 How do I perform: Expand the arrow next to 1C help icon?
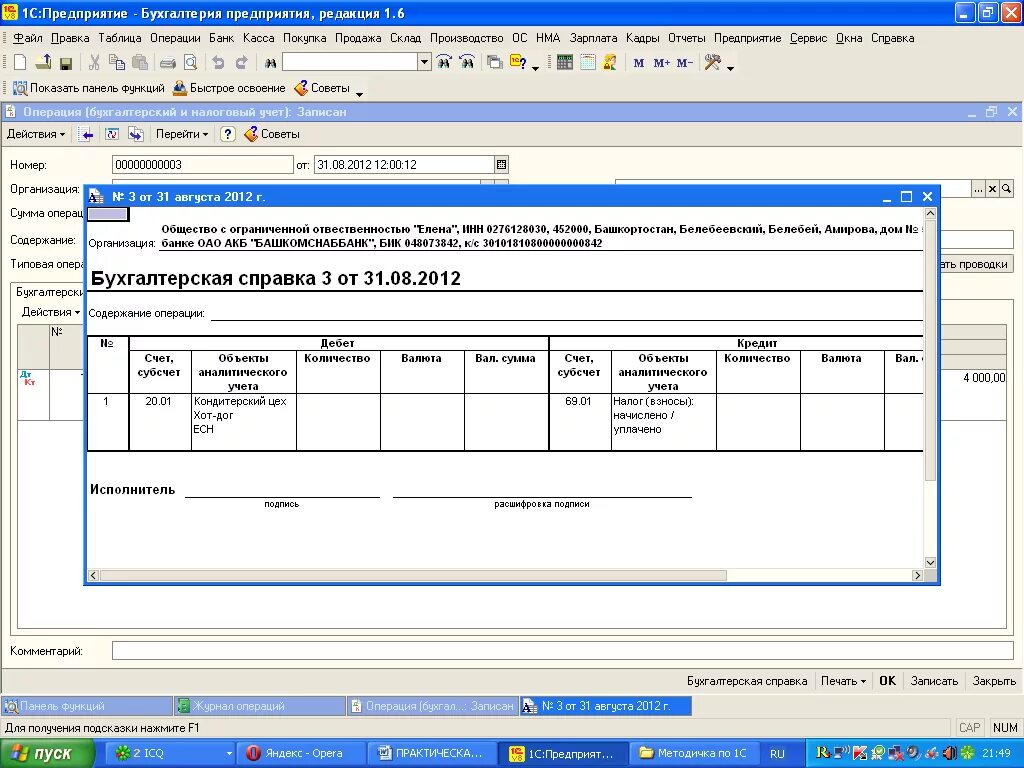point(536,67)
